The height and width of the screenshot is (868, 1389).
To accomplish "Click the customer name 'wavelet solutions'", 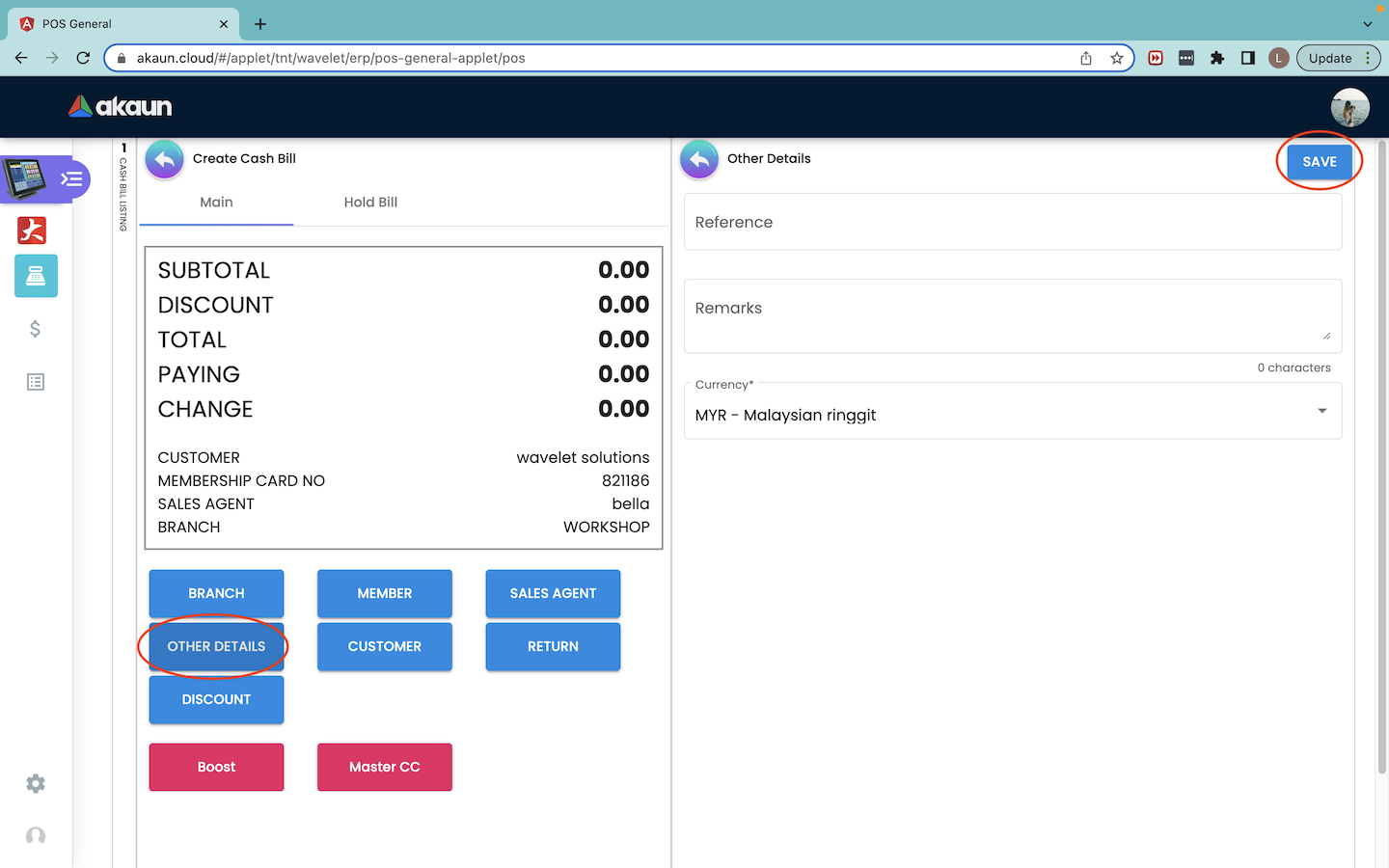I will click(x=583, y=457).
